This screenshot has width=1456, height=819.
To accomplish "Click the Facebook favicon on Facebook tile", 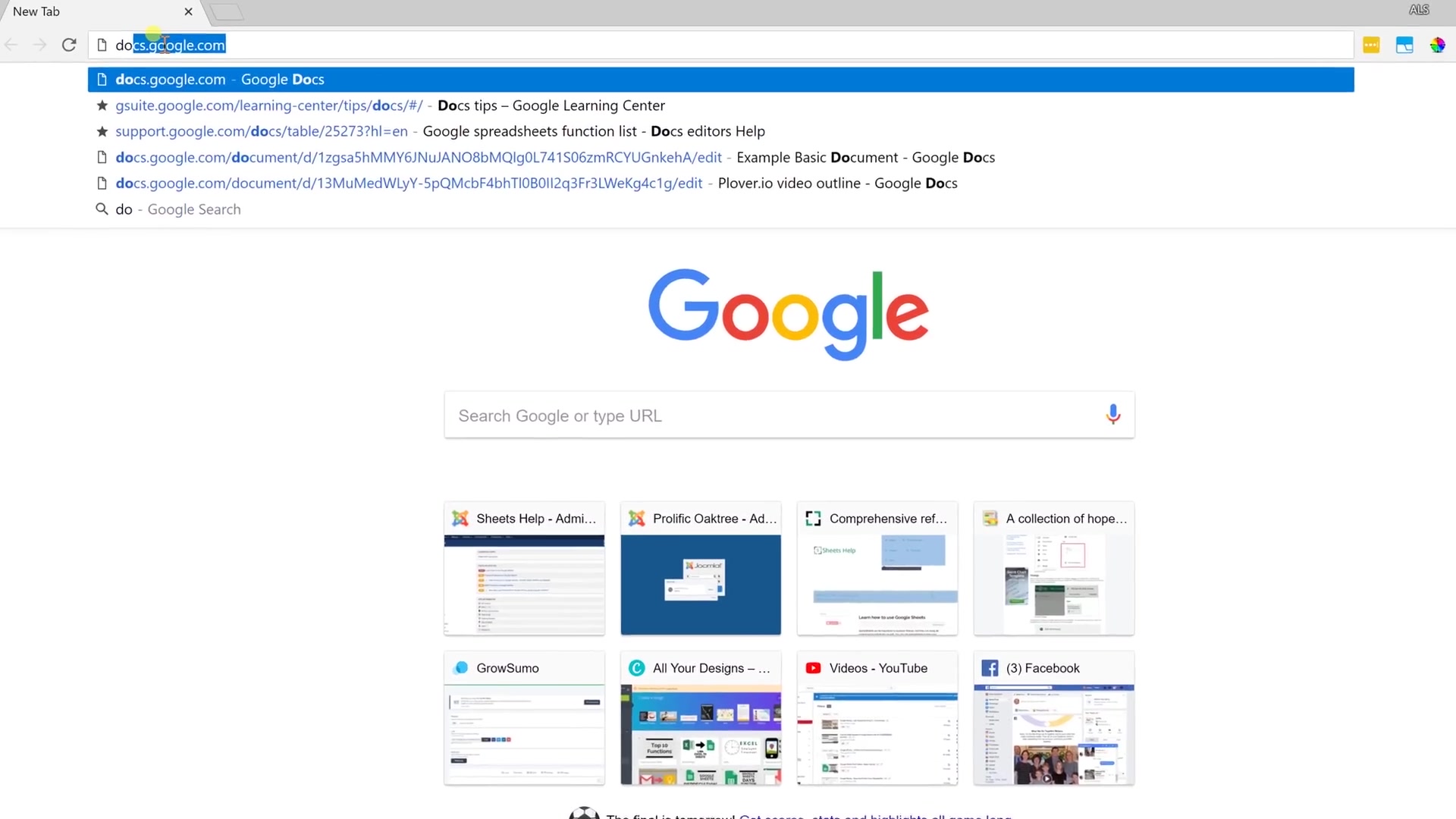I will click(x=990, y=668).
